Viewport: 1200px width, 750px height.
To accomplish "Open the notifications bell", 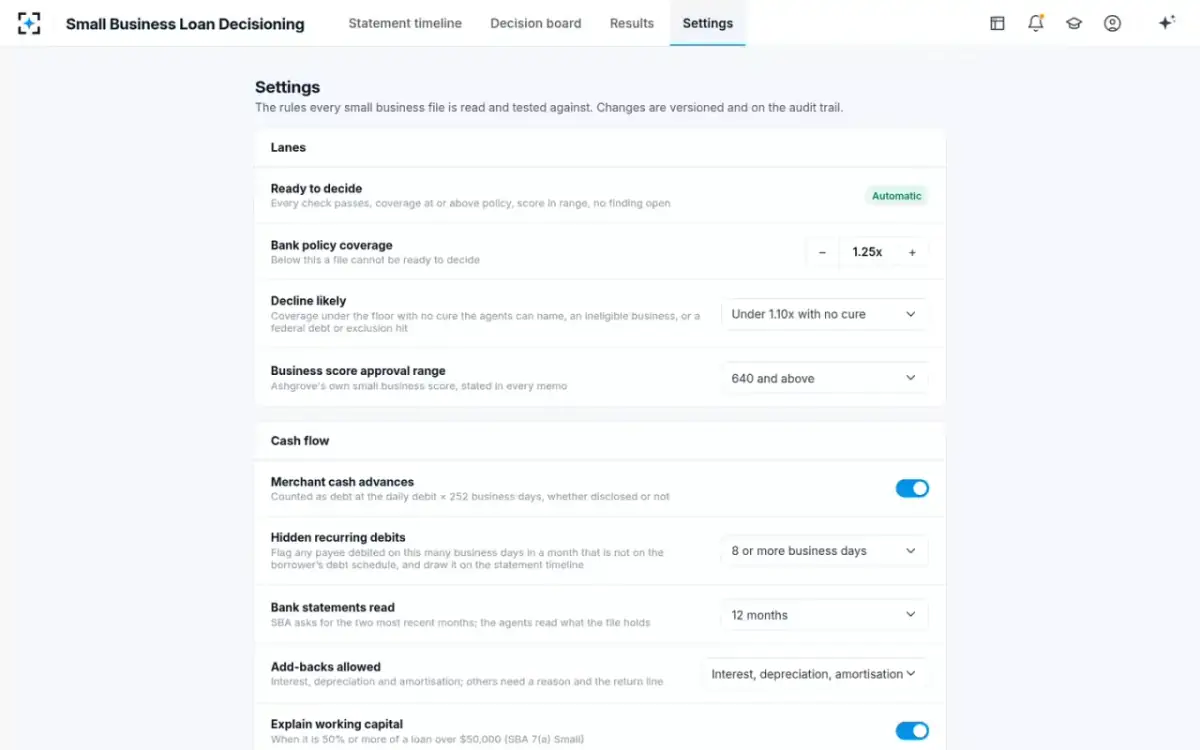I will point(1035,23).
